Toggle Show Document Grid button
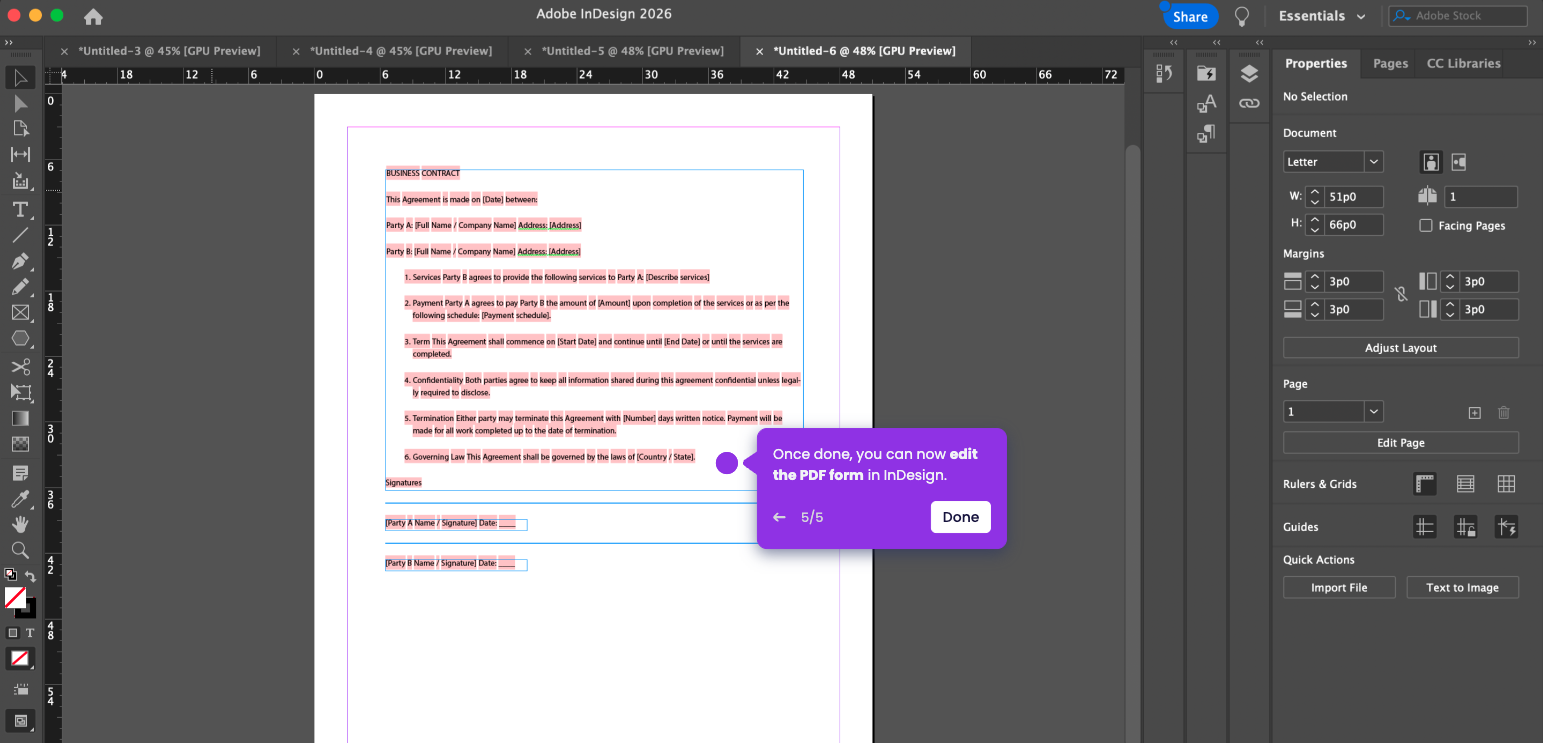The width and height of the screenshot is (1543, 743). click(1506, 484)
